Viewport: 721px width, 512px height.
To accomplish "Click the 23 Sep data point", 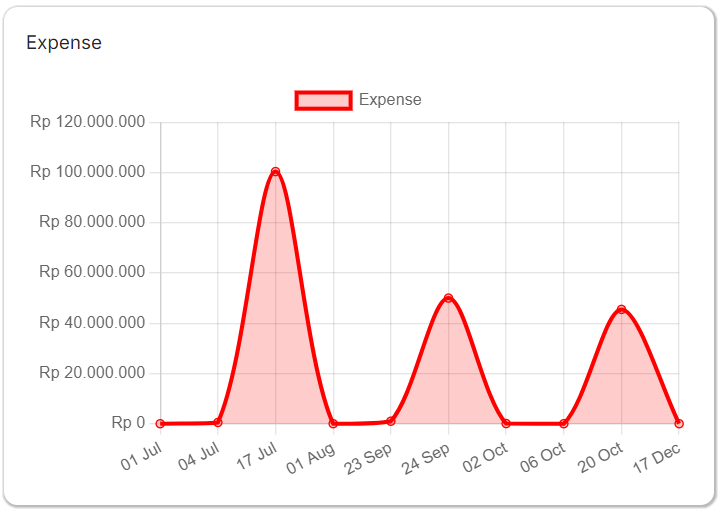I will [x=391, y=421].
